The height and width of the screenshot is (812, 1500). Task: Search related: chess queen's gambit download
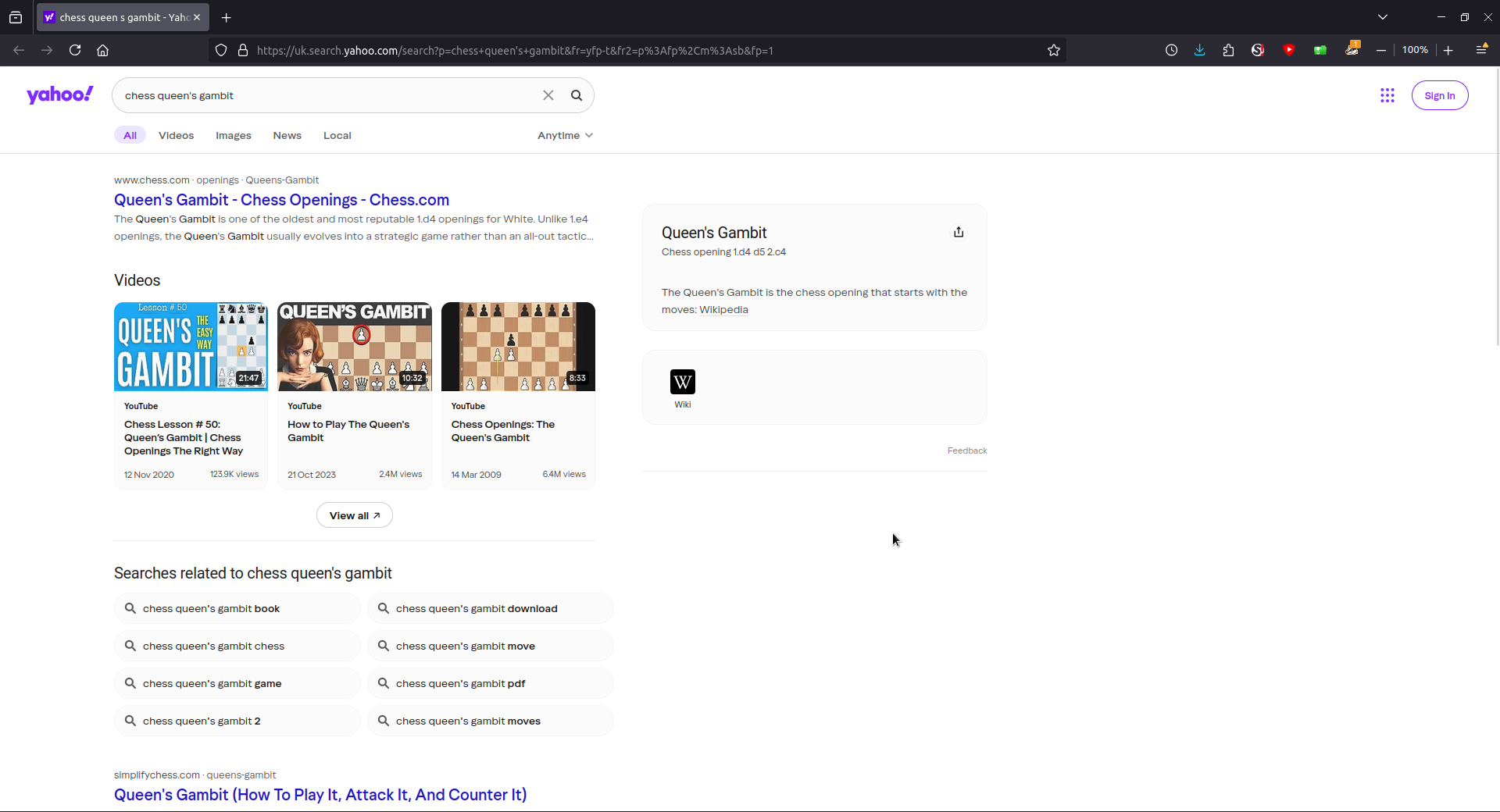[x=491, y=608]
